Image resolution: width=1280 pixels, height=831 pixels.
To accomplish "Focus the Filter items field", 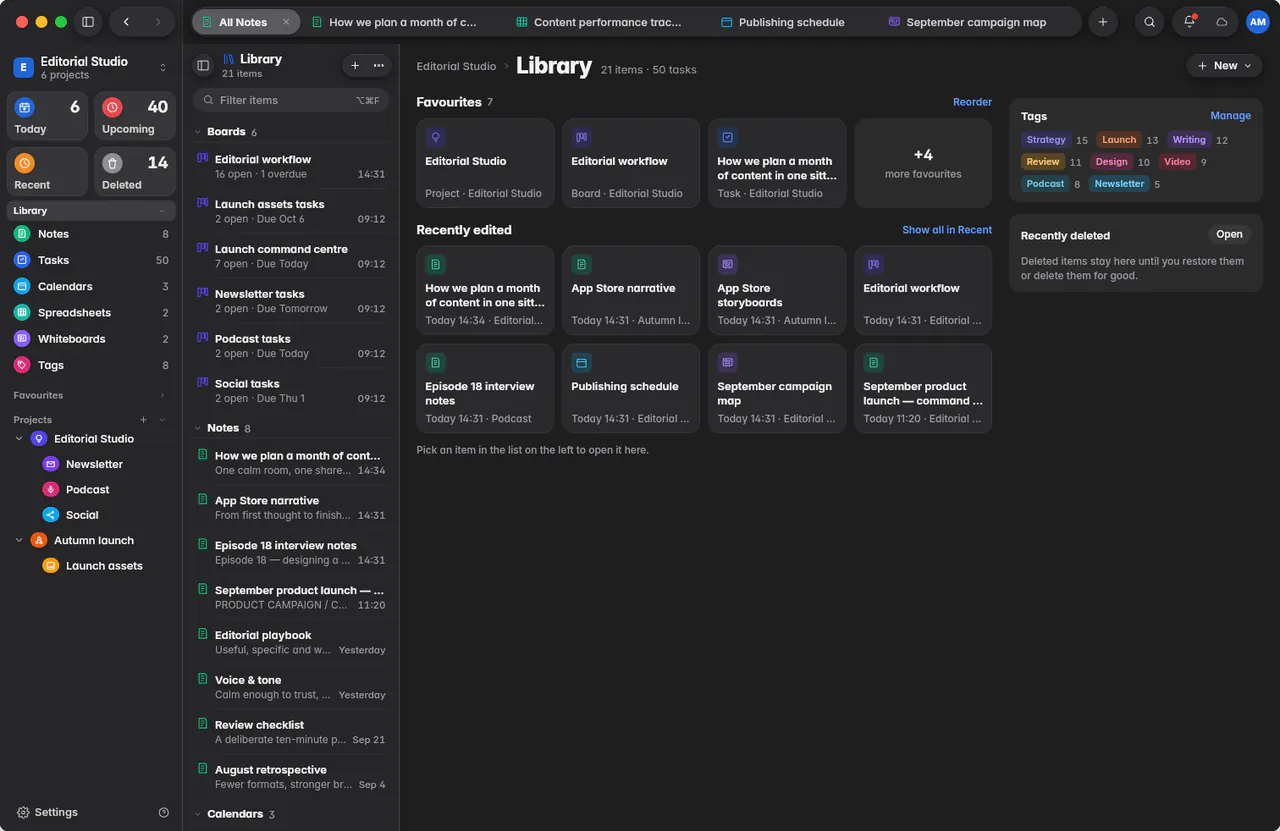I will [290, 100].
